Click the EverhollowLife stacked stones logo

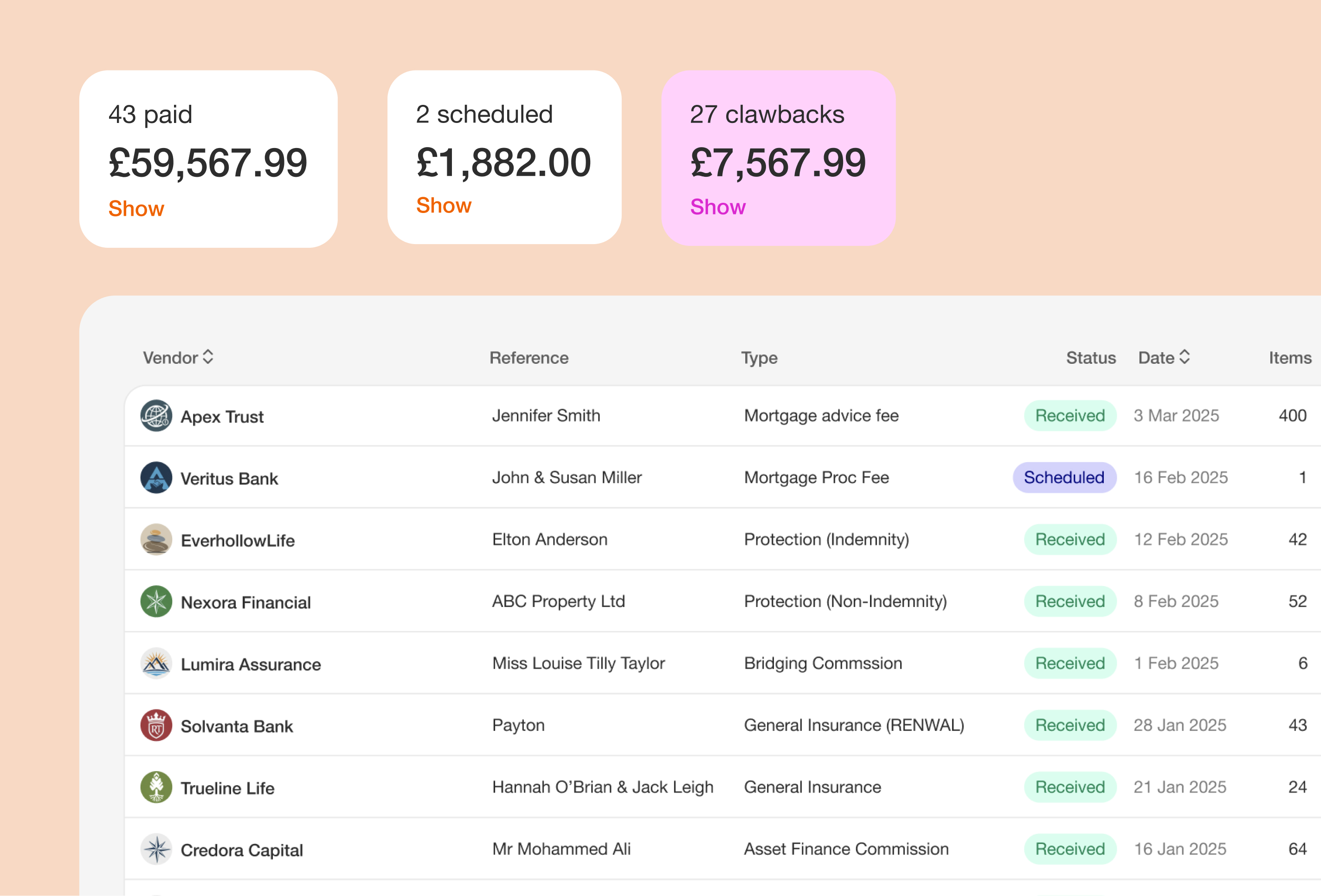click(156, 540)
